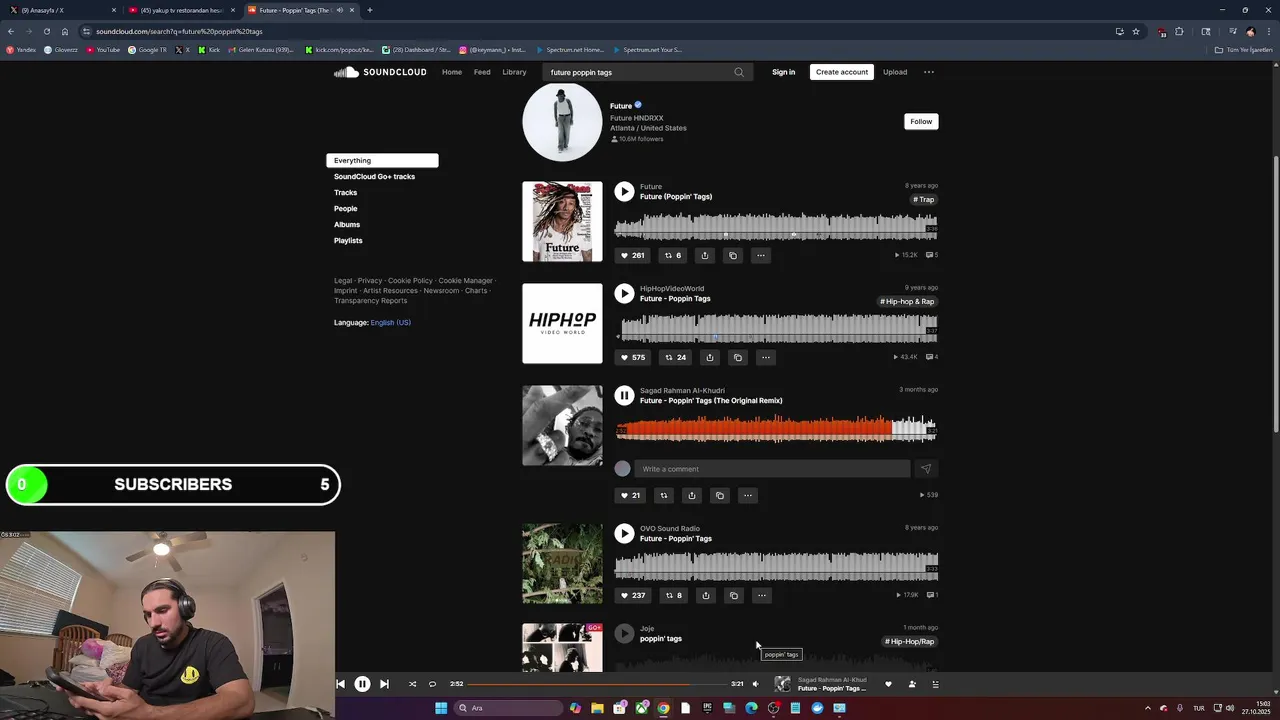Copy link of the OVO Sound Radio track
This screenshot has height=720, width=1280.
tap(734, 595)
